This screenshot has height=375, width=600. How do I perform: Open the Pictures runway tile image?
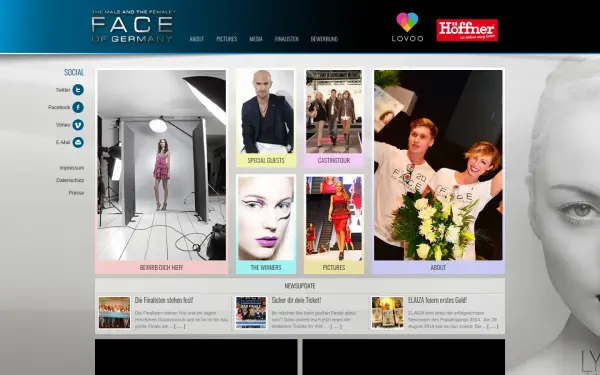click(334, 218)
